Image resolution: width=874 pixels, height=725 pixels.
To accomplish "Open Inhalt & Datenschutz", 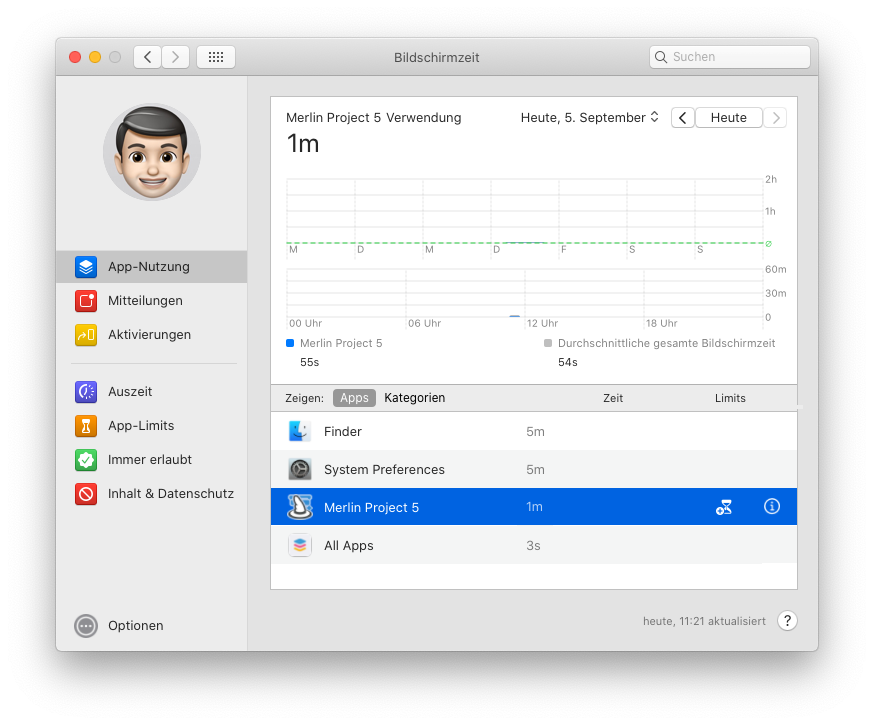I will (x=170, y=494).
